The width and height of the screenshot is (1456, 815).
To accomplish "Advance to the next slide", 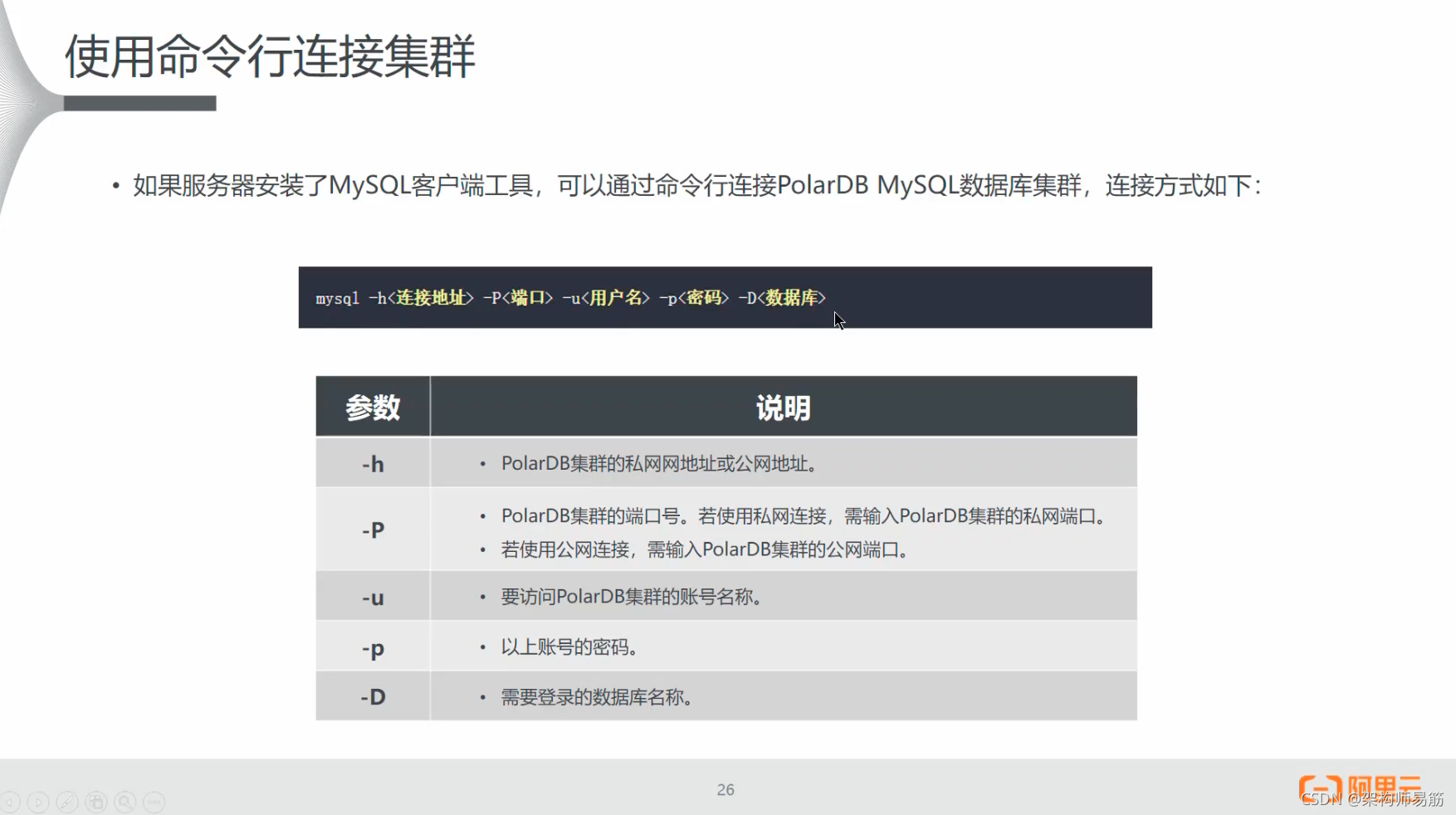I will 38,802.
